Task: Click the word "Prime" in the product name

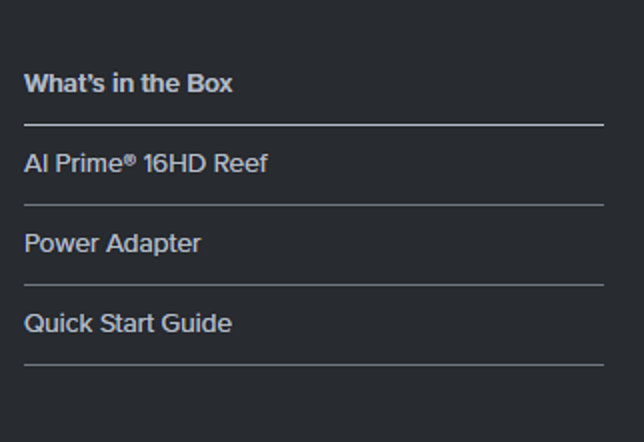Action: (x=89, y=163)
